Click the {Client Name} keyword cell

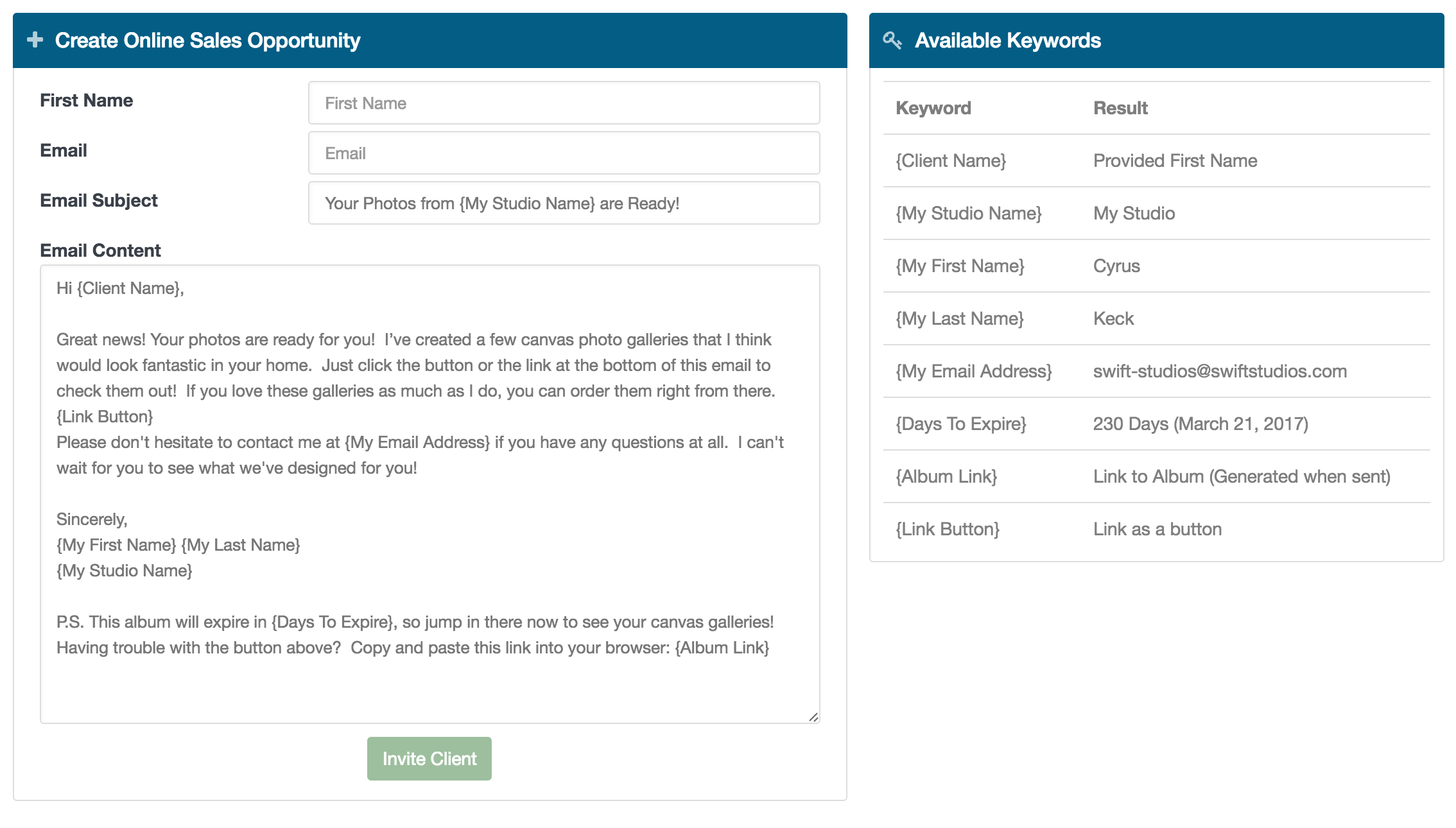click(x=951, y=160)
